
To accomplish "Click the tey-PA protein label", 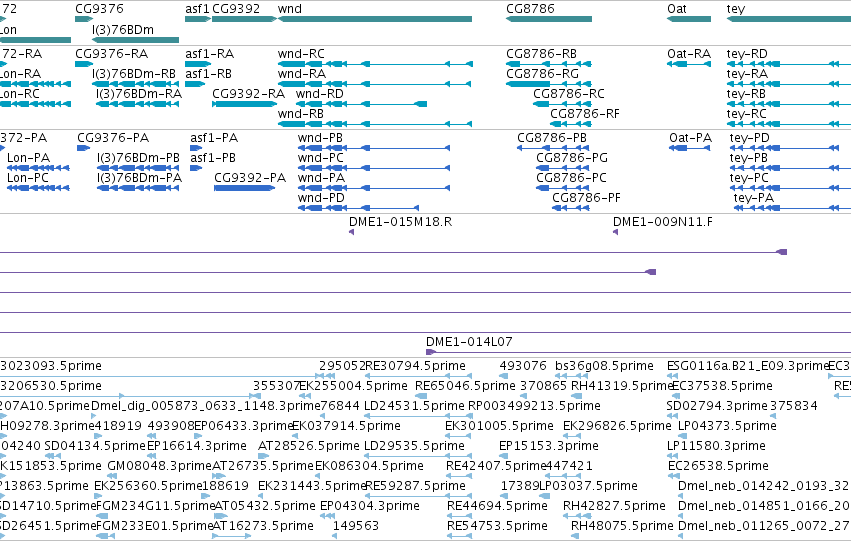I will (754, 198).
